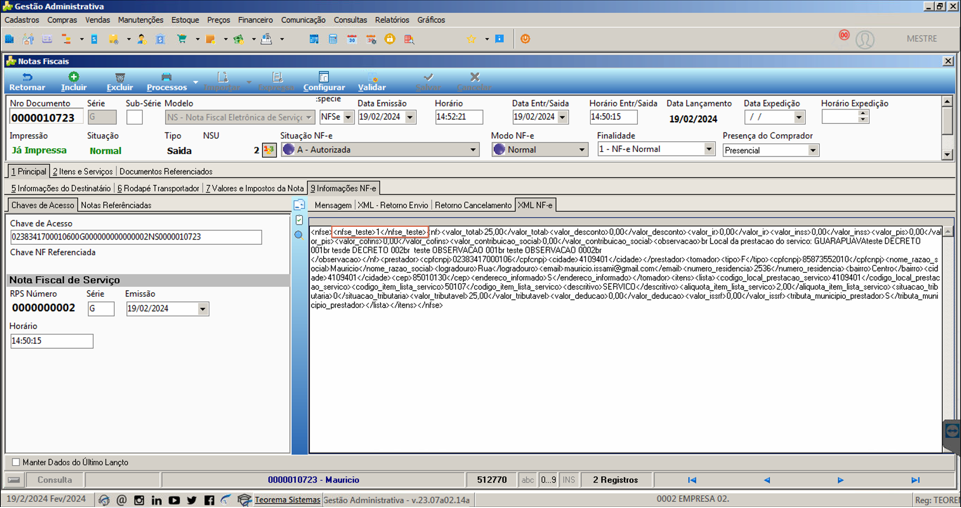
Task: Click the yellow star favorites icon
Action: pyautogui.click(x=471, y=39)
